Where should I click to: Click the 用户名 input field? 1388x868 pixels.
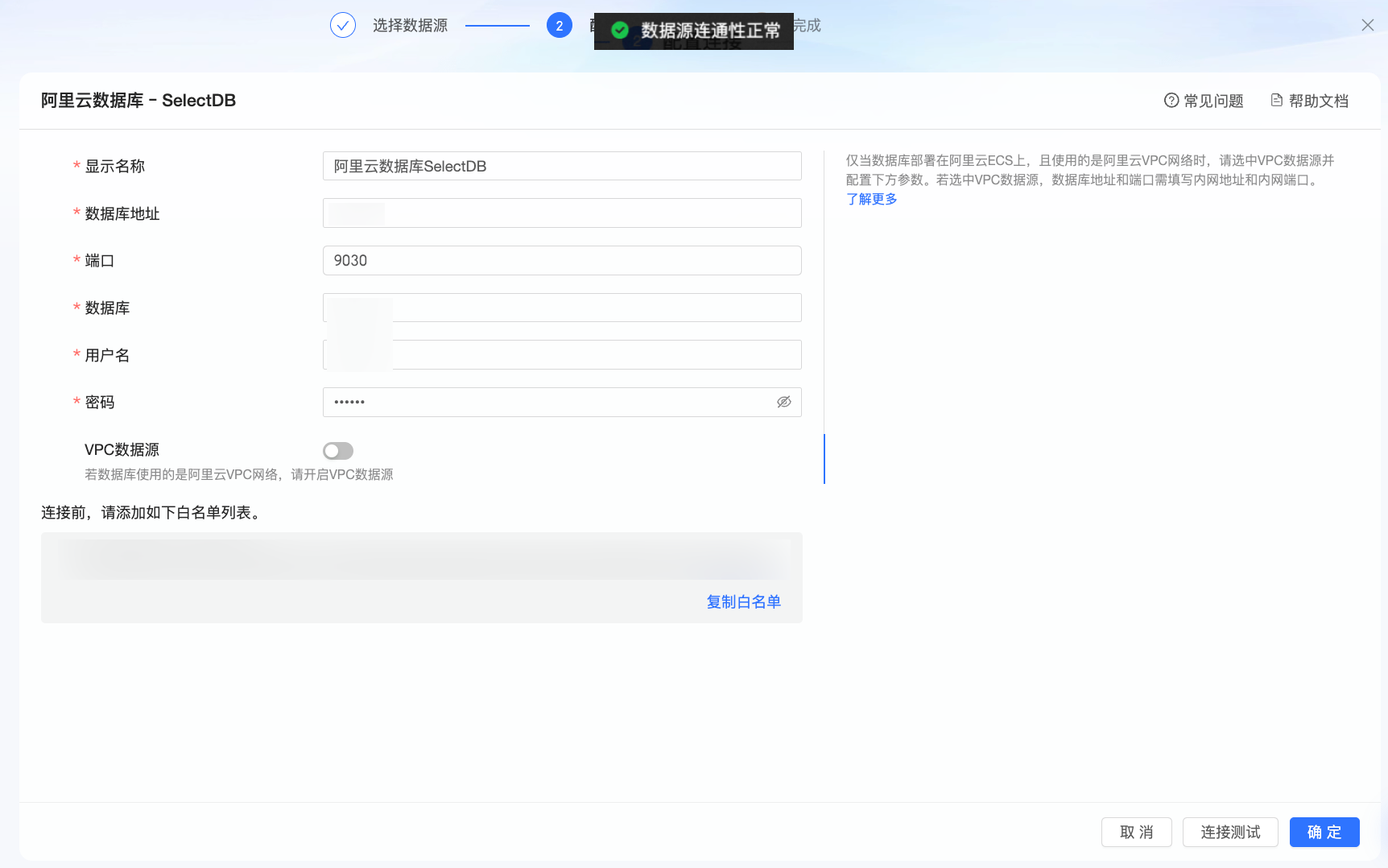click(562, 355)
